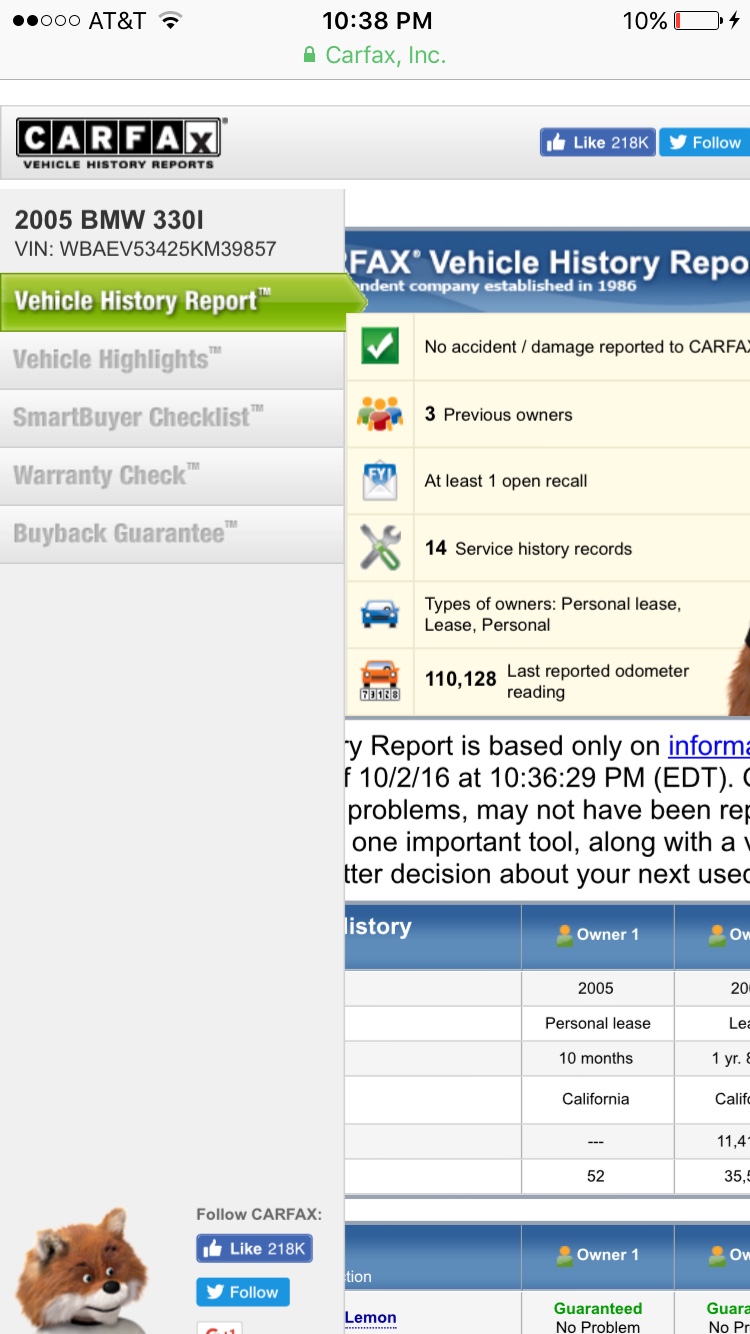Open the Warranty Check tab
750x1334 pixels.
172,476
